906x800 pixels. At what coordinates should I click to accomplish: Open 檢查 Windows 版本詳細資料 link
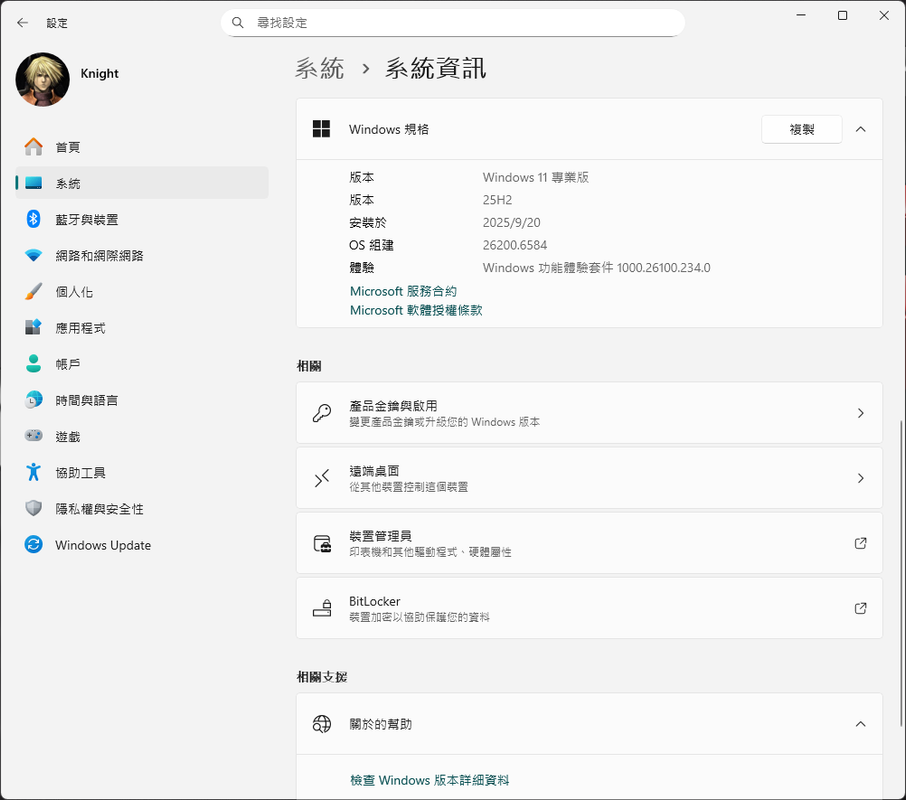(x=429, y=780)
